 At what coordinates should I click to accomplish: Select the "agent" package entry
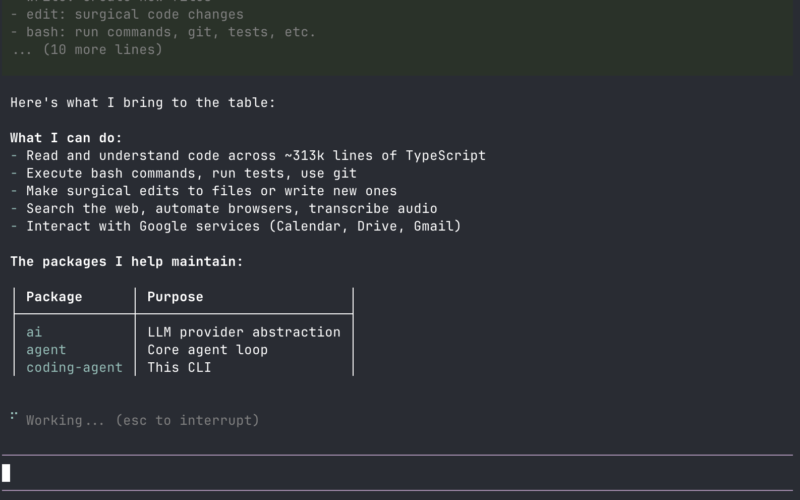pyautogui.click(x=46, y=350)
